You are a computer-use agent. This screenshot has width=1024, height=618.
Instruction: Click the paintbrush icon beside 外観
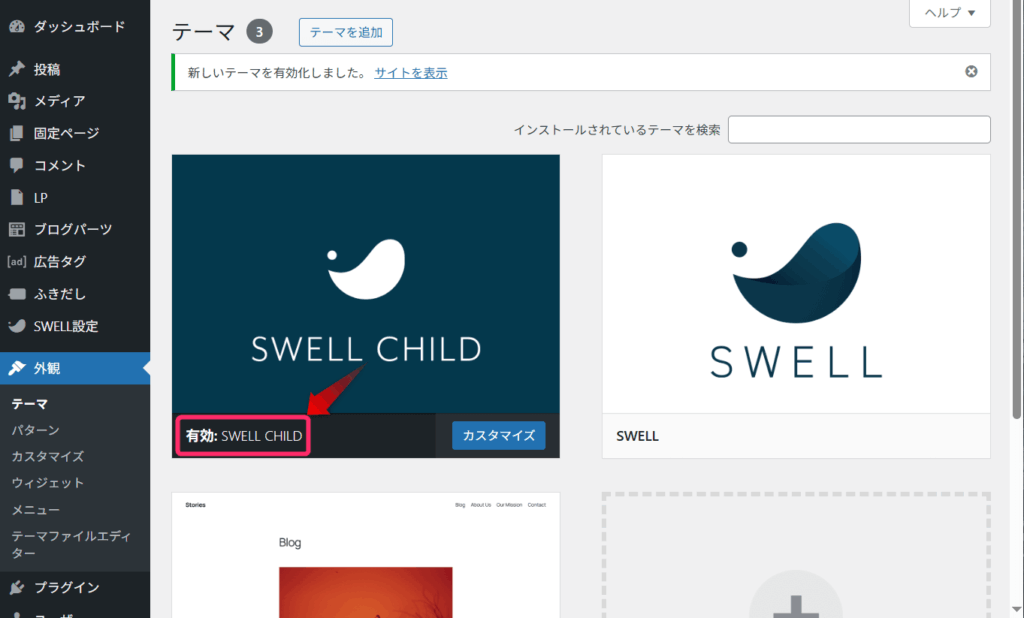(x=17, y=368)
